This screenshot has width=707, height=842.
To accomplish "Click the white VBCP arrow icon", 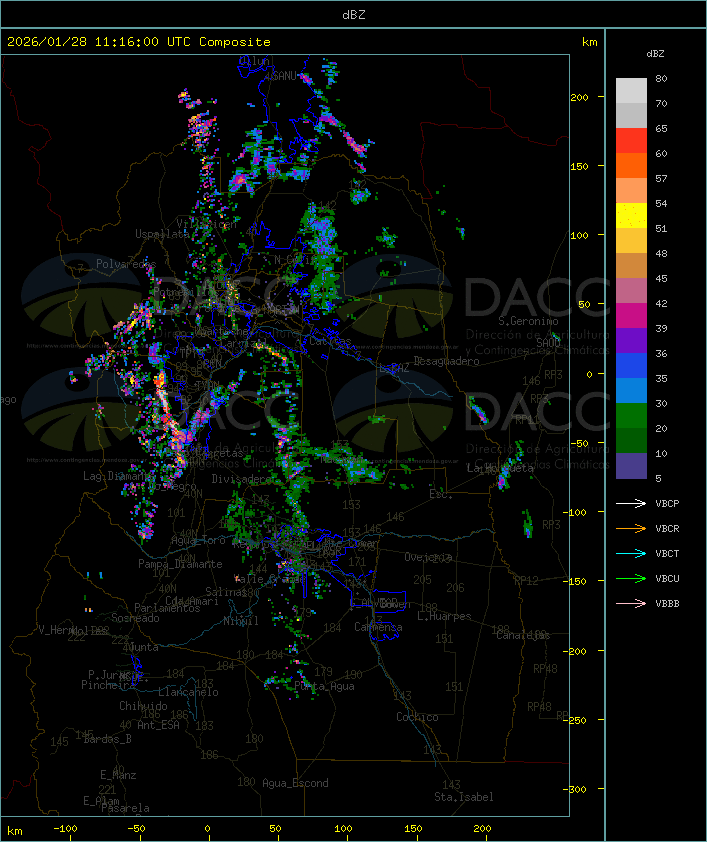I will click(631, 503).
